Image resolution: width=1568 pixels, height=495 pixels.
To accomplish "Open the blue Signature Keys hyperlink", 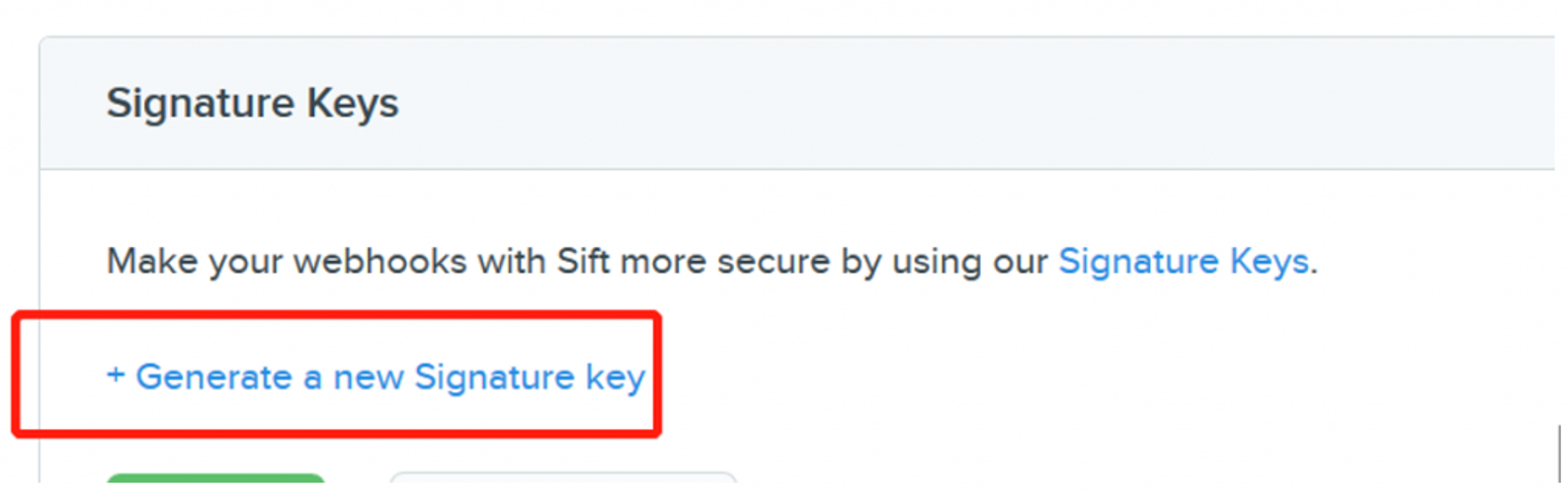I will [x=1183, y=262].
